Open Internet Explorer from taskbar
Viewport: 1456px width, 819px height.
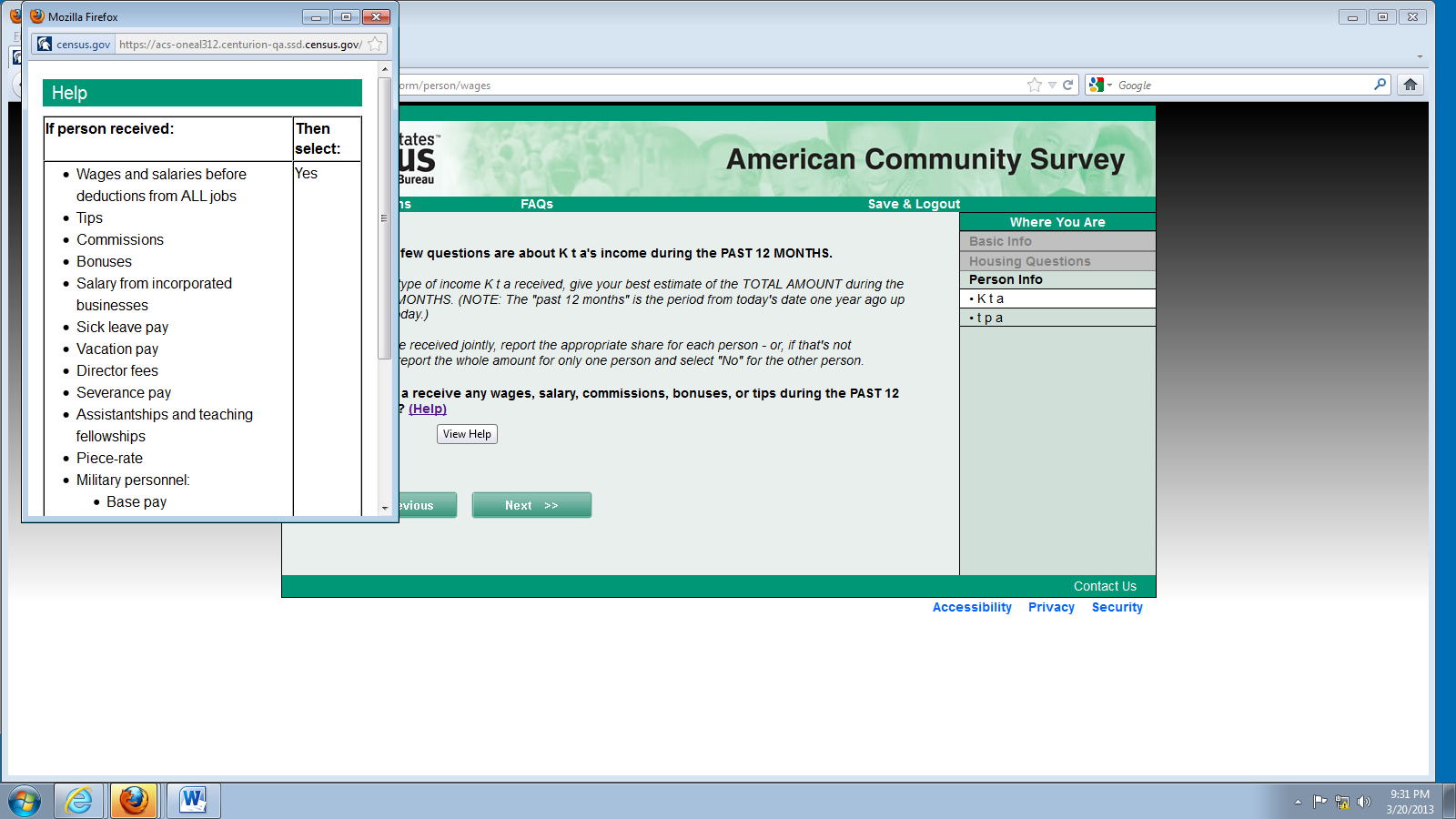coord(79,801)
